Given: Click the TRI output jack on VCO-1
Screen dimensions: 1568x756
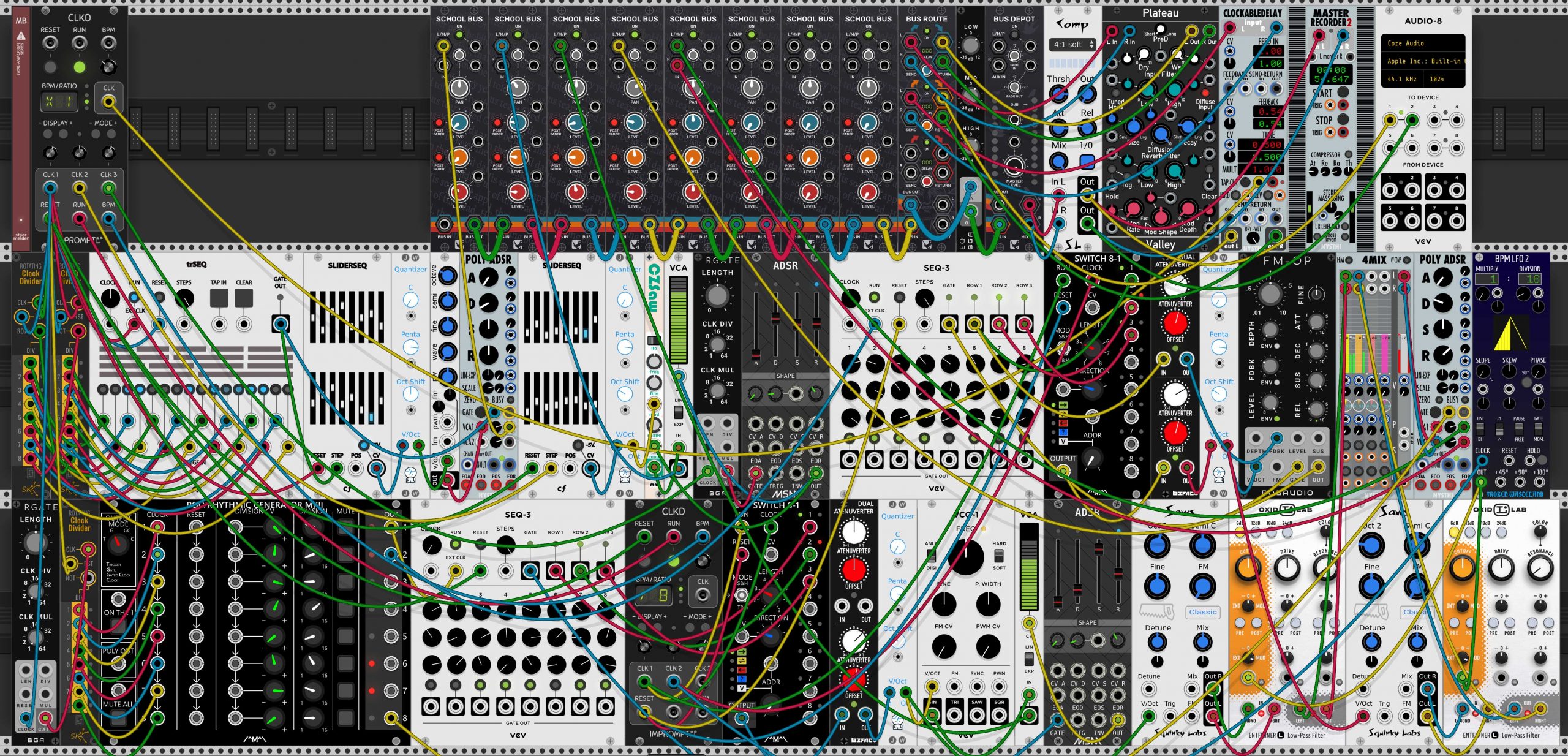Looking at the screenshot, I should tap(955, 714).
